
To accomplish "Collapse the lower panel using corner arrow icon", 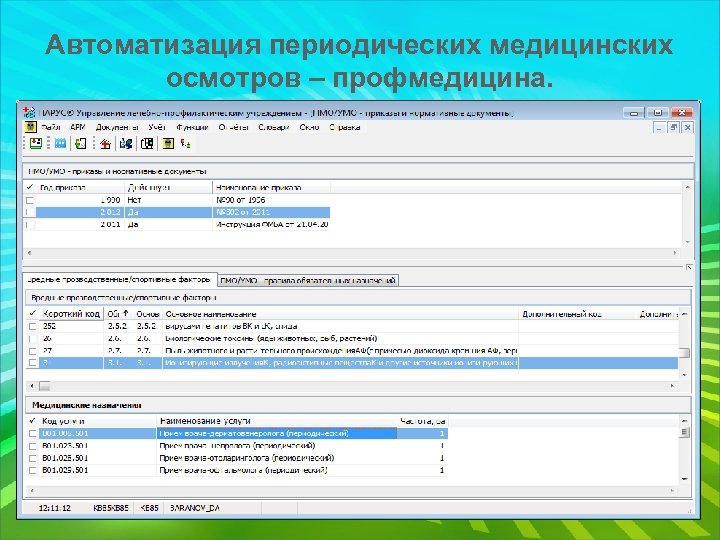I will click(689, 267).
